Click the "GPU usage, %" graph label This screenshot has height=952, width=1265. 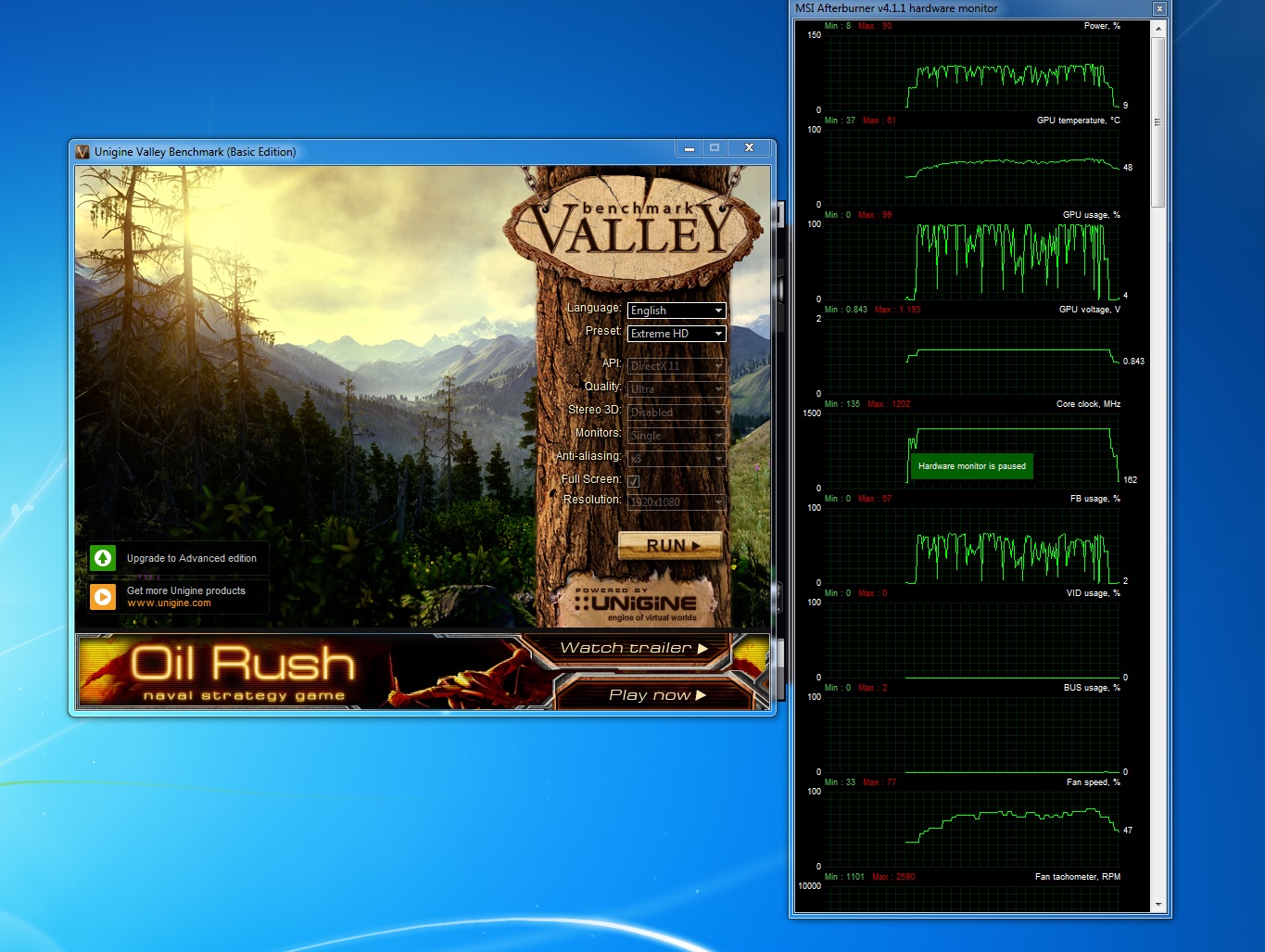[1092, 215]
